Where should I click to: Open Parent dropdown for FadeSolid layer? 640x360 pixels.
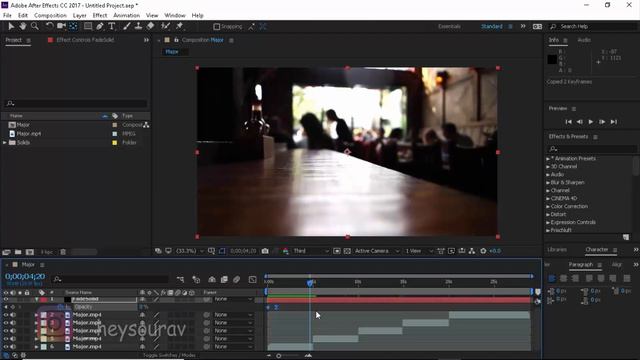tap(233, 299)
